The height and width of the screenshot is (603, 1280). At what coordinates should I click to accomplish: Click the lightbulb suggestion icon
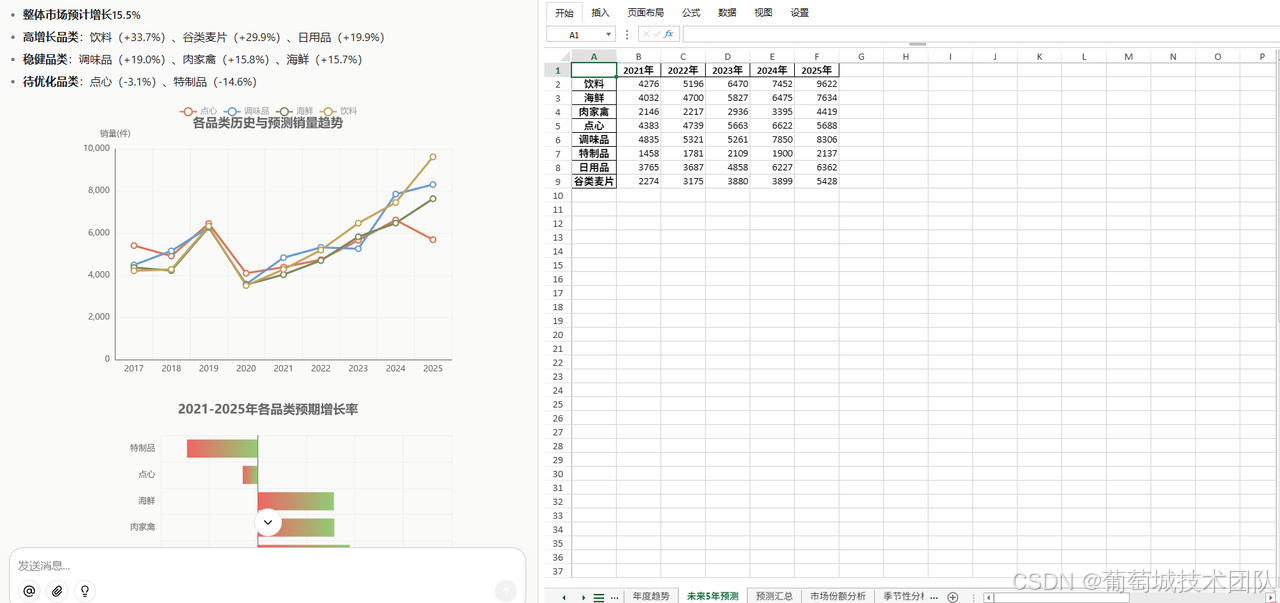click(85, 591)
